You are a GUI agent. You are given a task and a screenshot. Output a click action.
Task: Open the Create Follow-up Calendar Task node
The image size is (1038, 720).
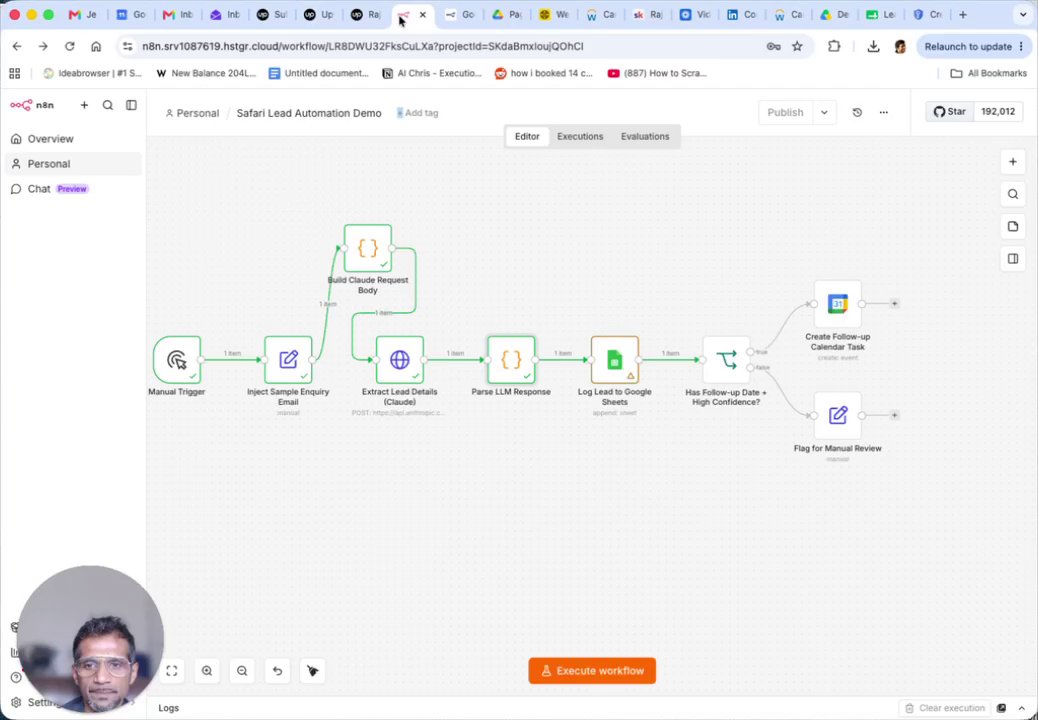point(837,304)
